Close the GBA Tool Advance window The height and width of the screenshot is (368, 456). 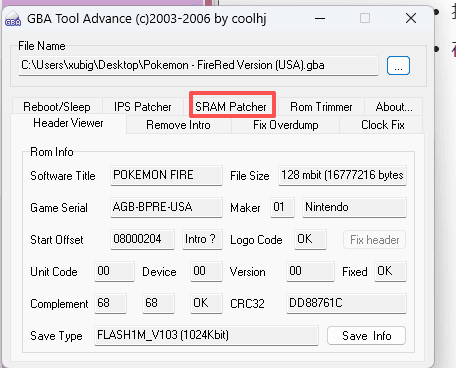click(411, 18)
